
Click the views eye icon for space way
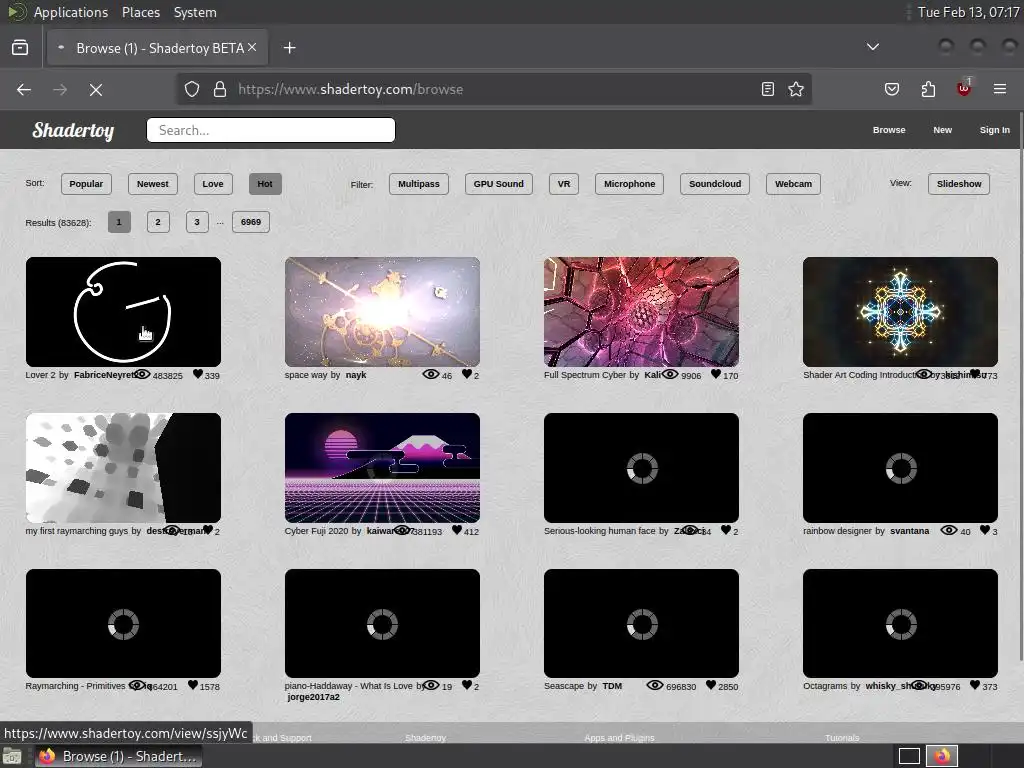pos(431,374)
